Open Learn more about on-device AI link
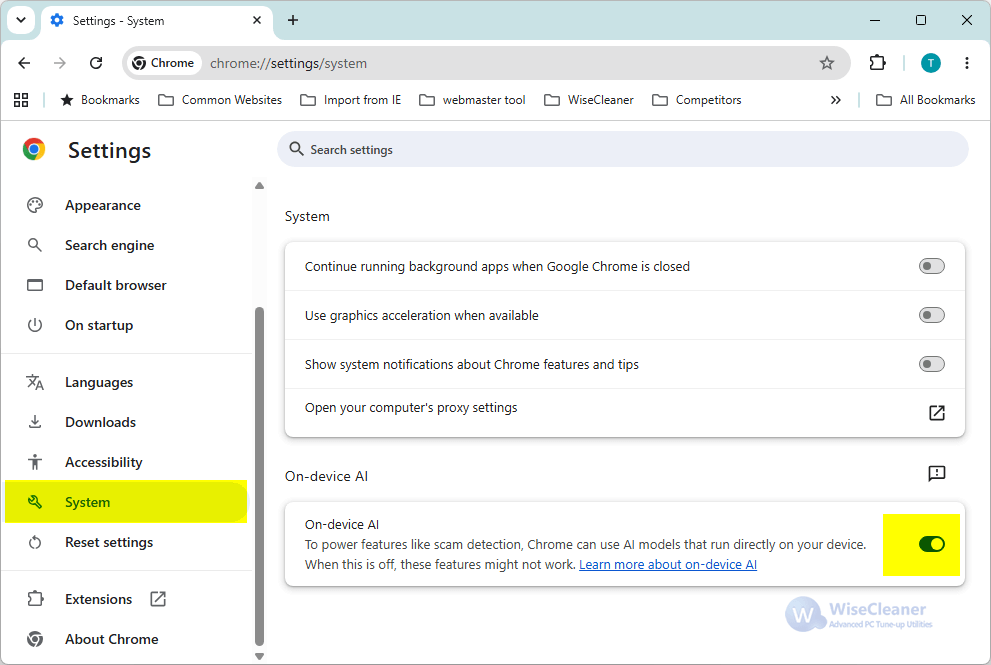Image resolution: width=991 pixels, height=665 pixels. click(668, 564)
